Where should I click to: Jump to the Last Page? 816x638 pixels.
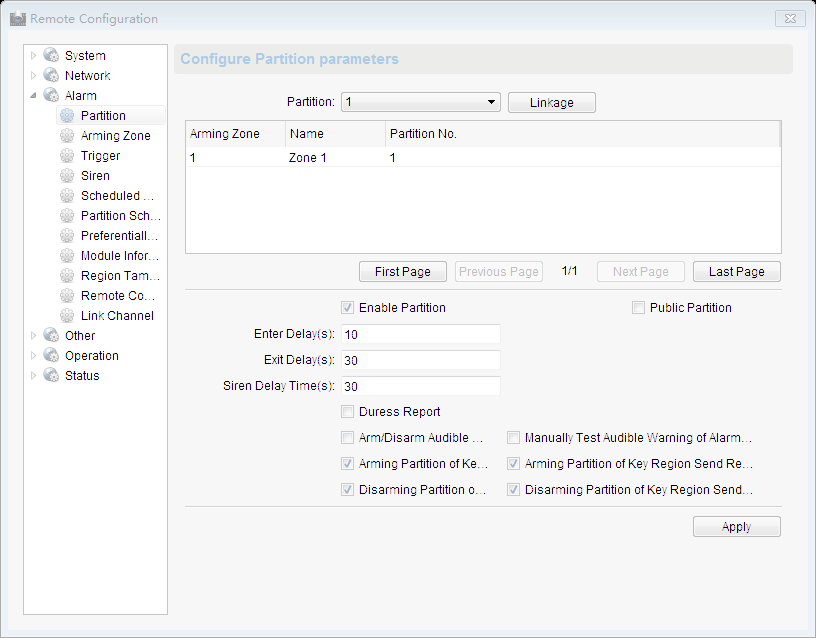point(737,272)
